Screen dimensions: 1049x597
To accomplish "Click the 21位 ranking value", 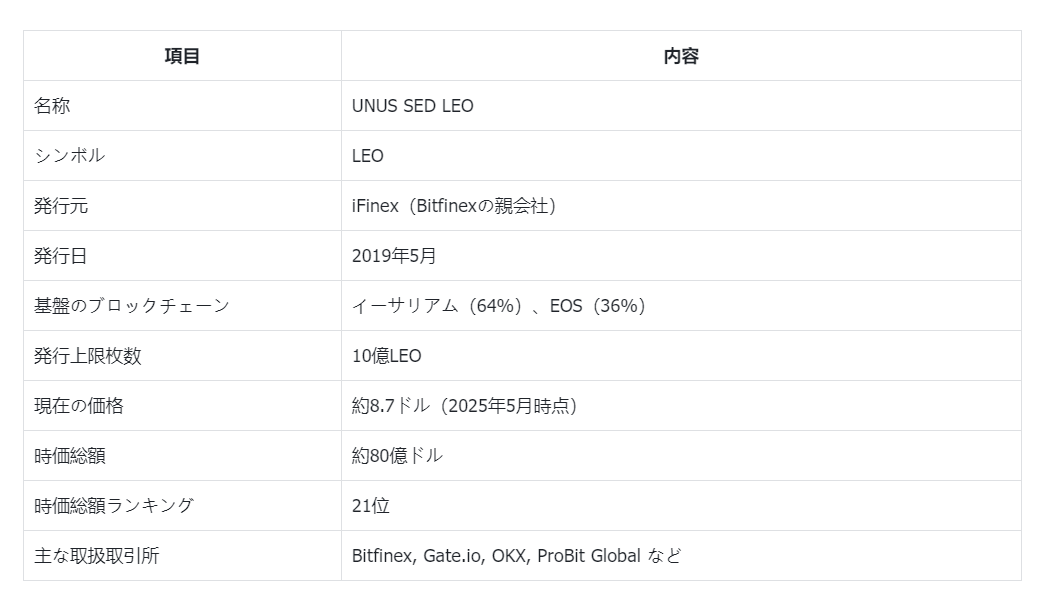I will 370,506.
